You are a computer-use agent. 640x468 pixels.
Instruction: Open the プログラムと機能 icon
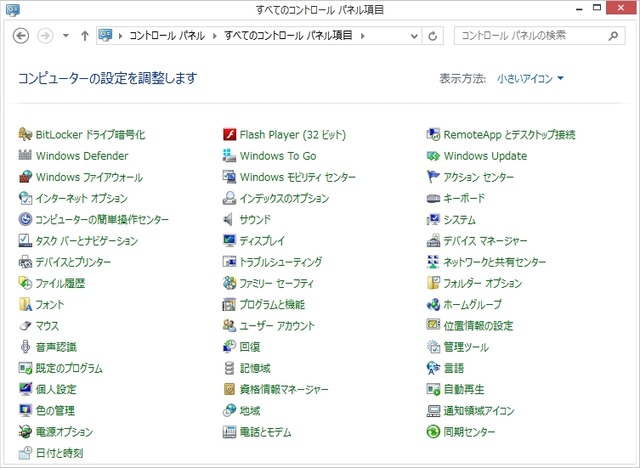point(229,304)
